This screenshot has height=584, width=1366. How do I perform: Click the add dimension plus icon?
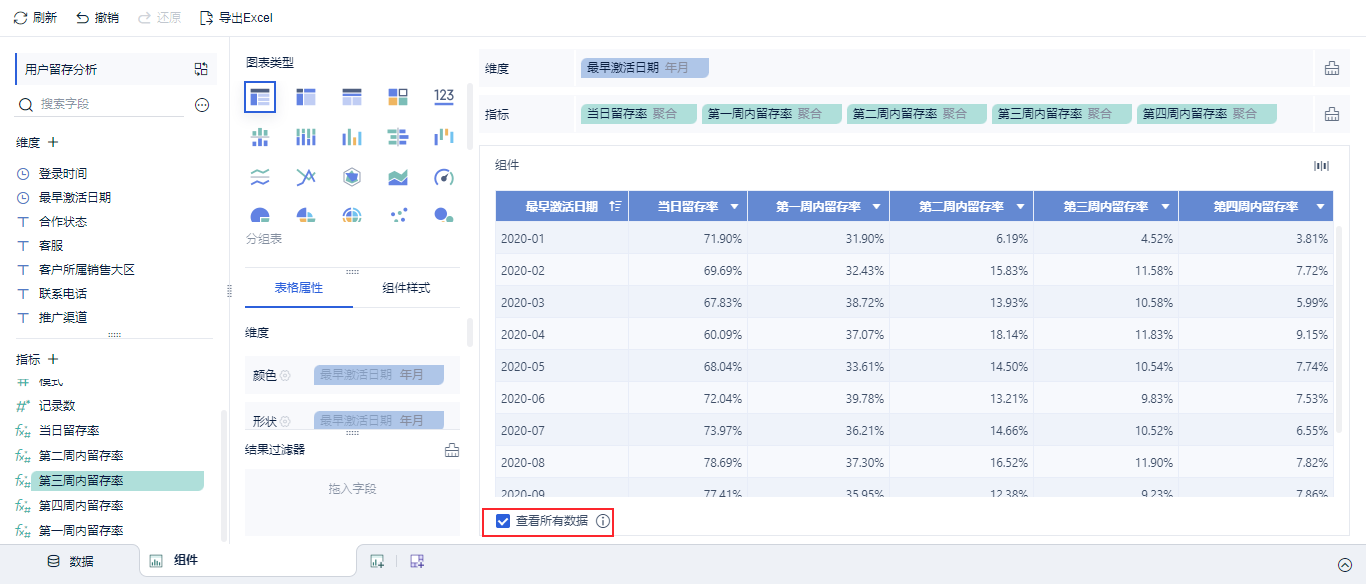(54, 143)
